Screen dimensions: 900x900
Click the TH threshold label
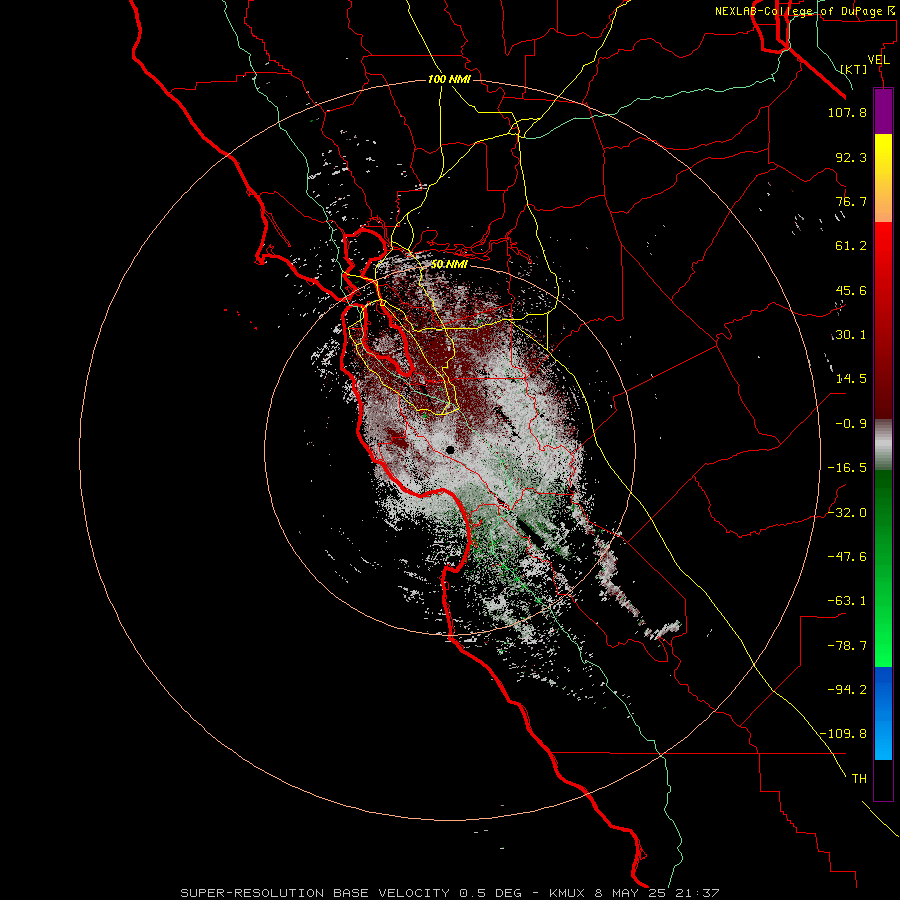[x=859, y=779]
